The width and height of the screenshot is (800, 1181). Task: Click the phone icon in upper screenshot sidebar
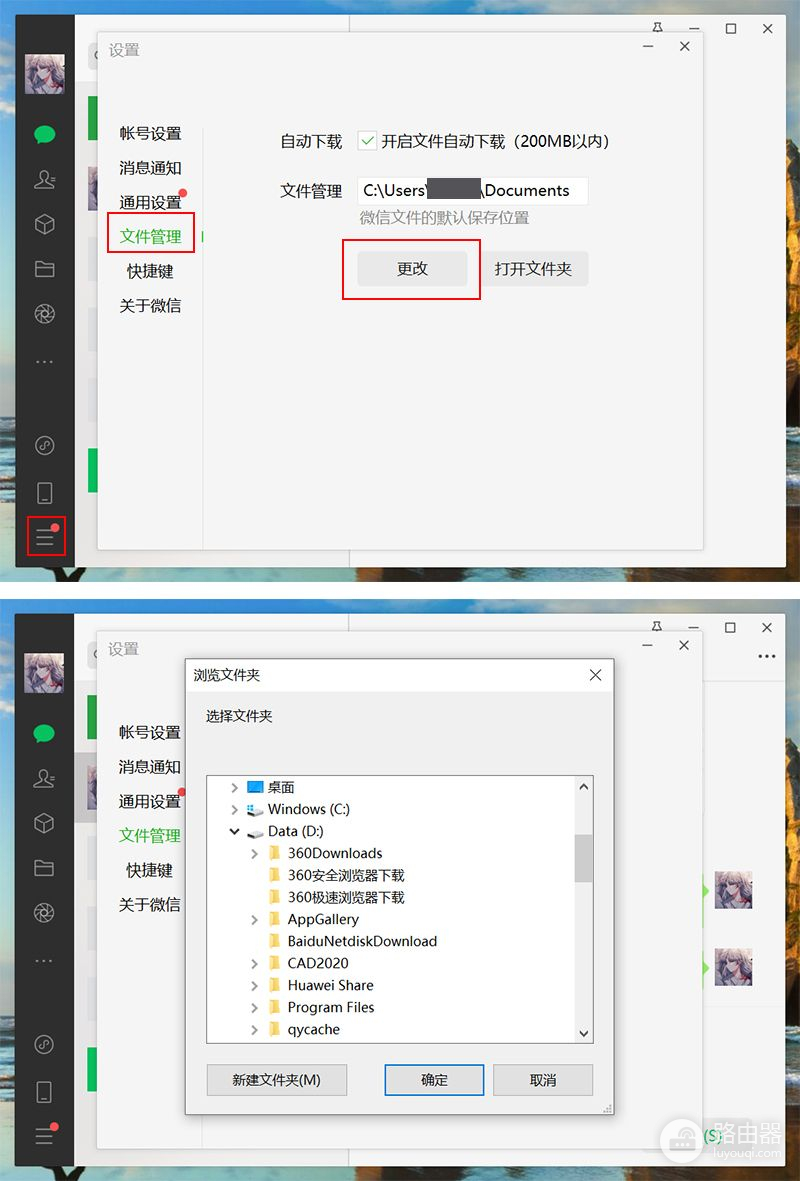click(x=44, y=493)
